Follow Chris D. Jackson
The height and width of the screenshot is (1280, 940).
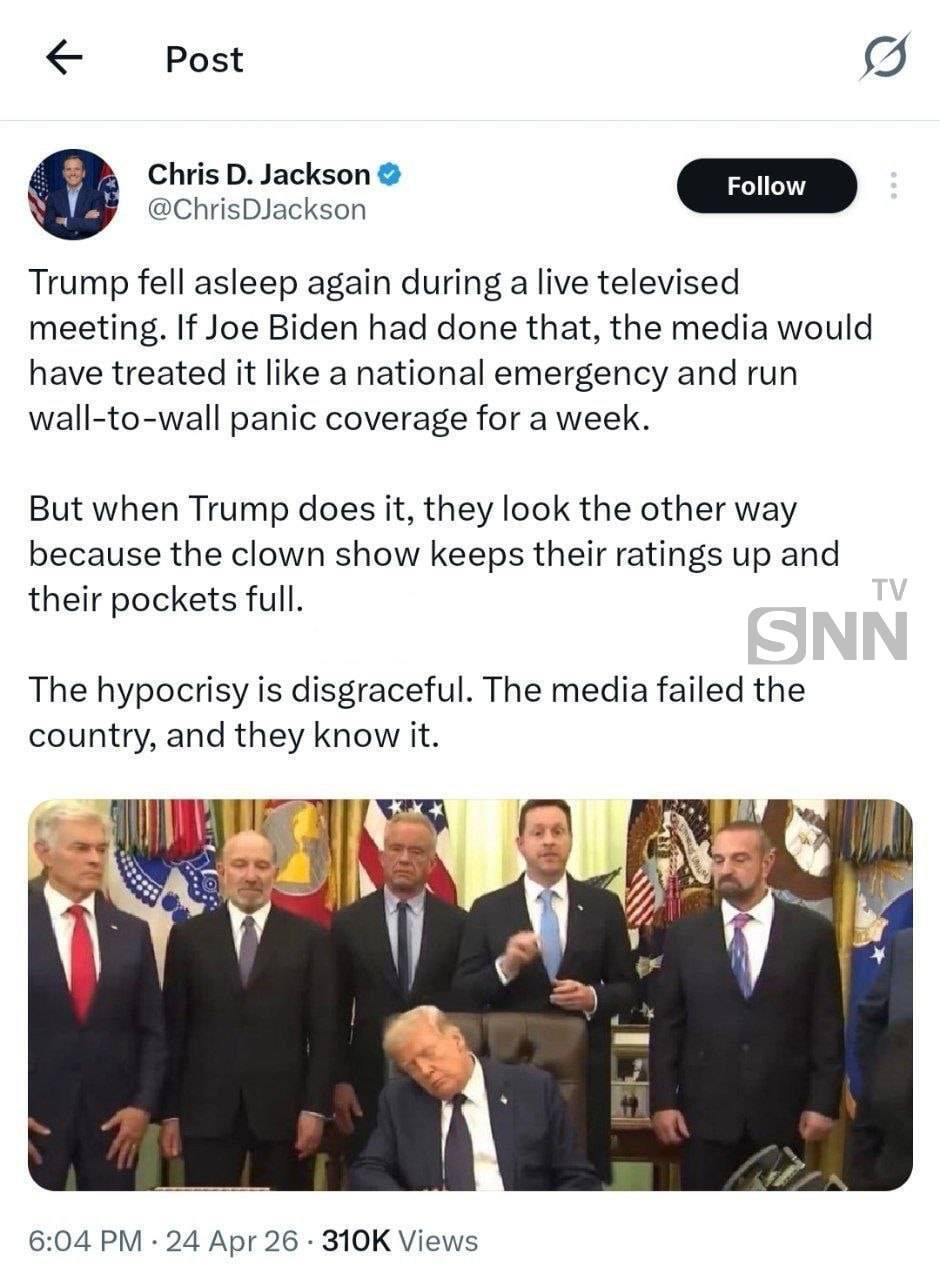[x=766, y=186]
